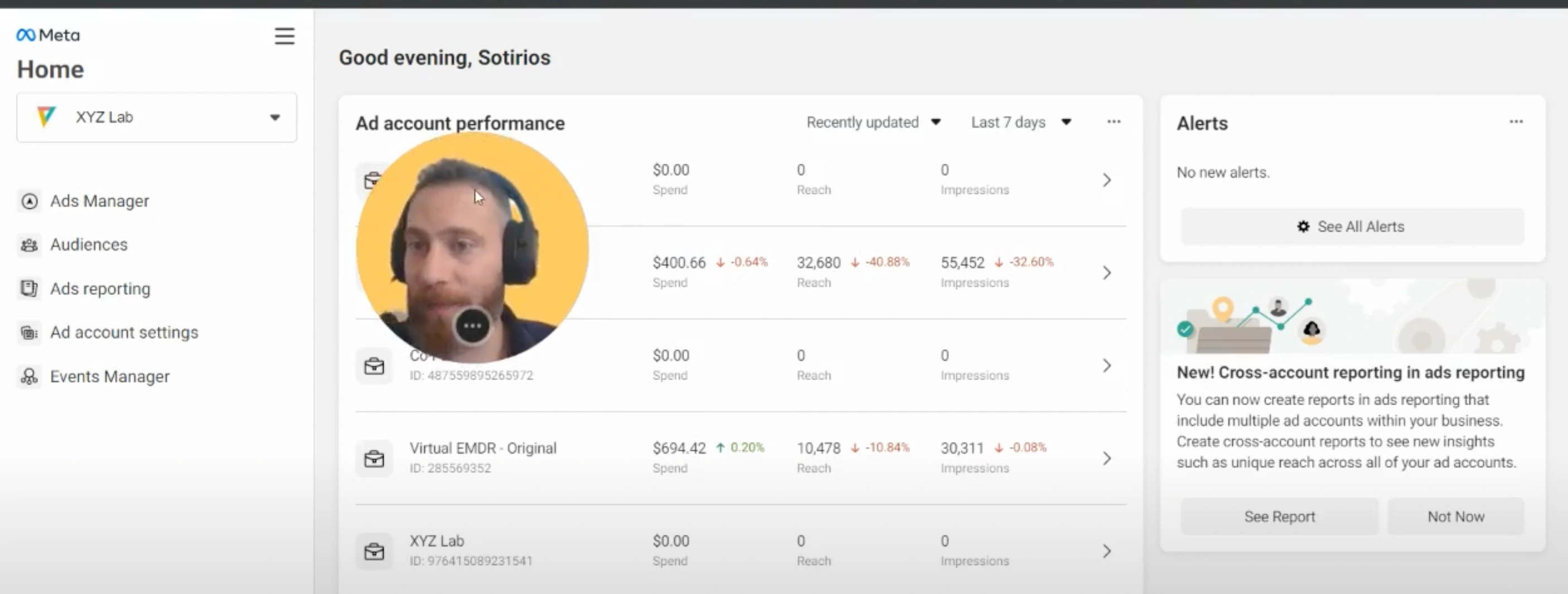Open Ad account performance more options
Image resolution: width=1568 pixels, height=594 pixels.
[1114, 121]
